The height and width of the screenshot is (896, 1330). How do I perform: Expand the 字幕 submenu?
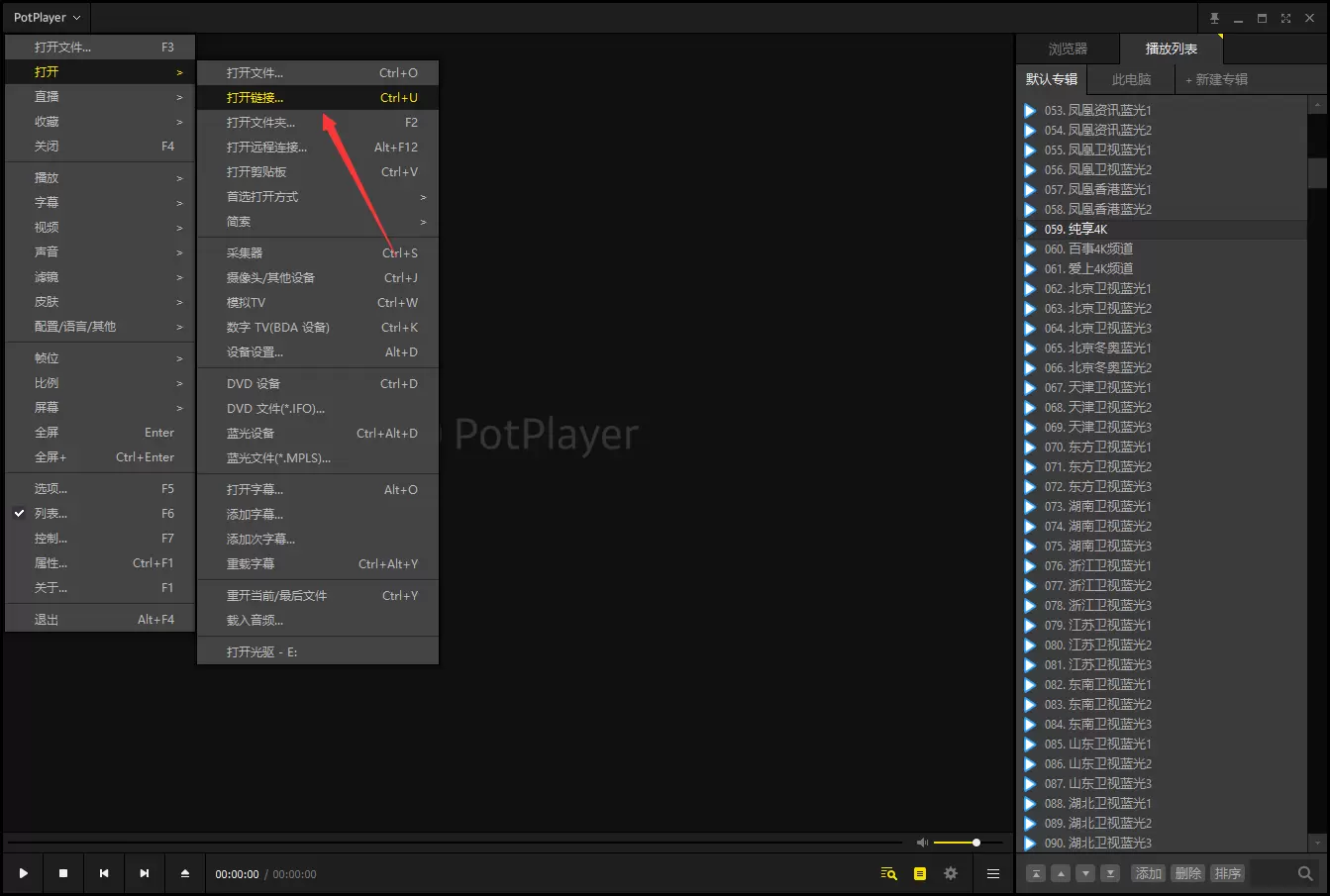pos(100,203)
